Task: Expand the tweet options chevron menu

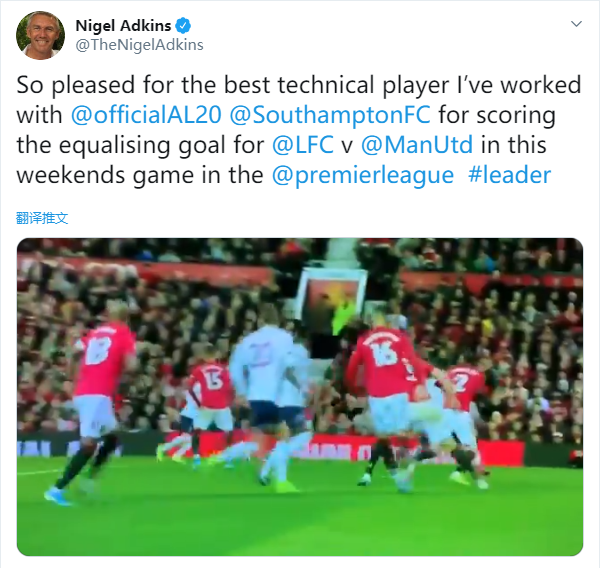Action: pos(576,24)
